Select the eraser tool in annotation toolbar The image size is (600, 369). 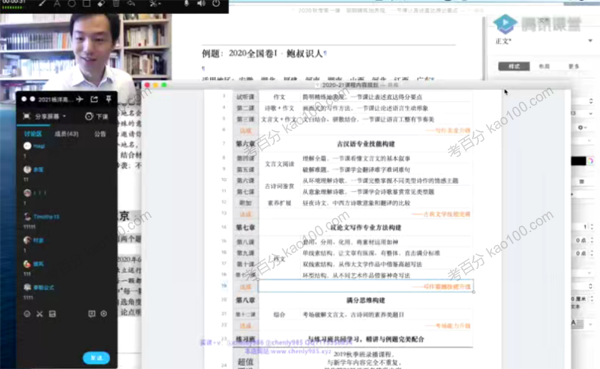[x=101, y=3]
